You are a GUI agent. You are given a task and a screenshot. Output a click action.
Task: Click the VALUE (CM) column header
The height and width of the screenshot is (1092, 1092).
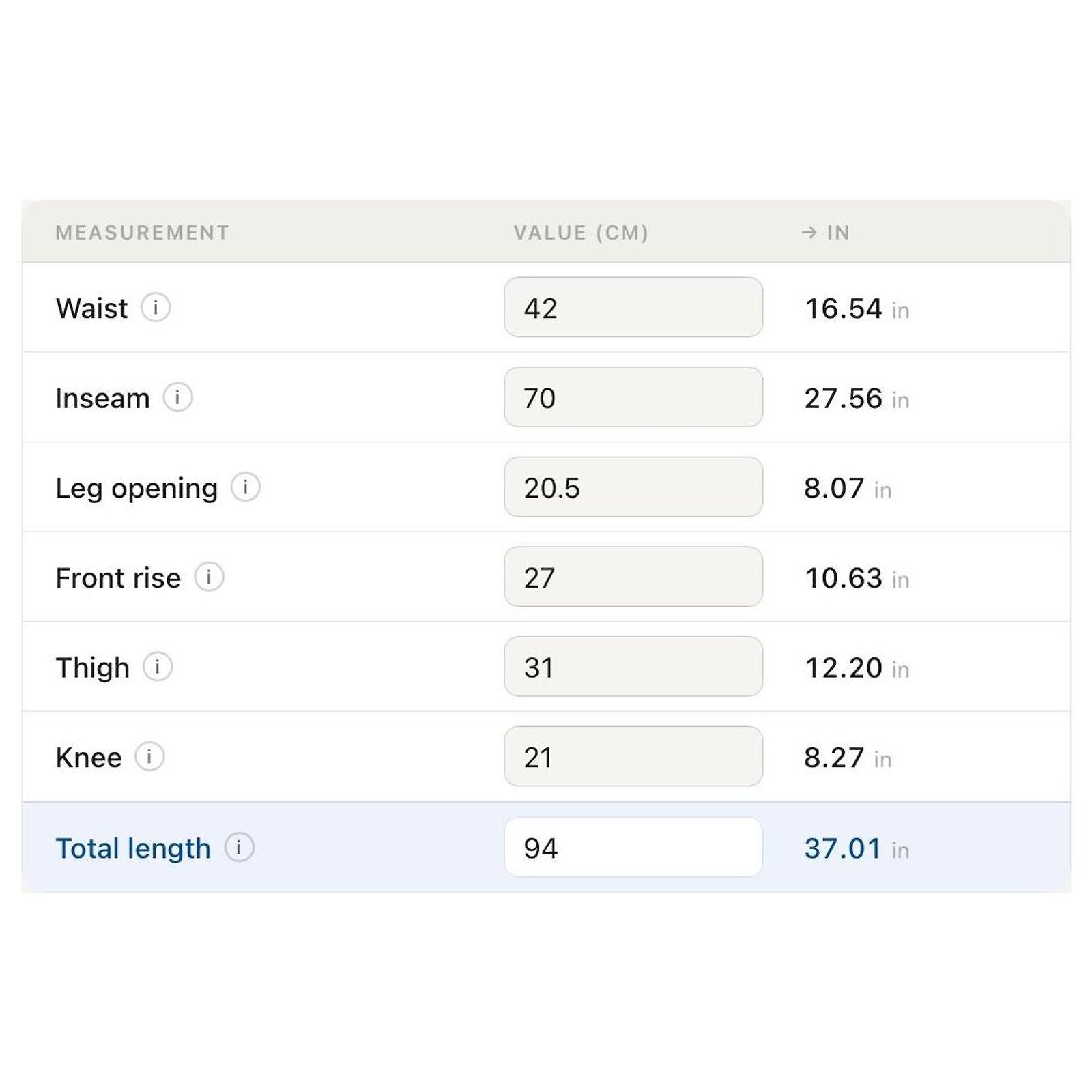point(581,233)
